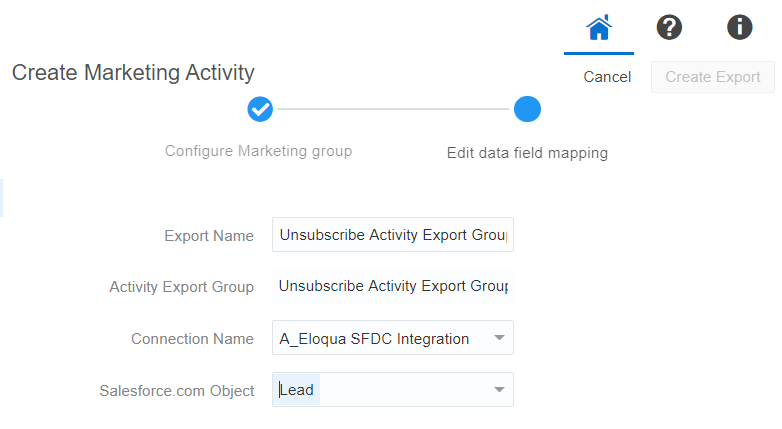782x429 pixels.
Task: Cancel the marketing activity creation
Action: coord(607,77)
